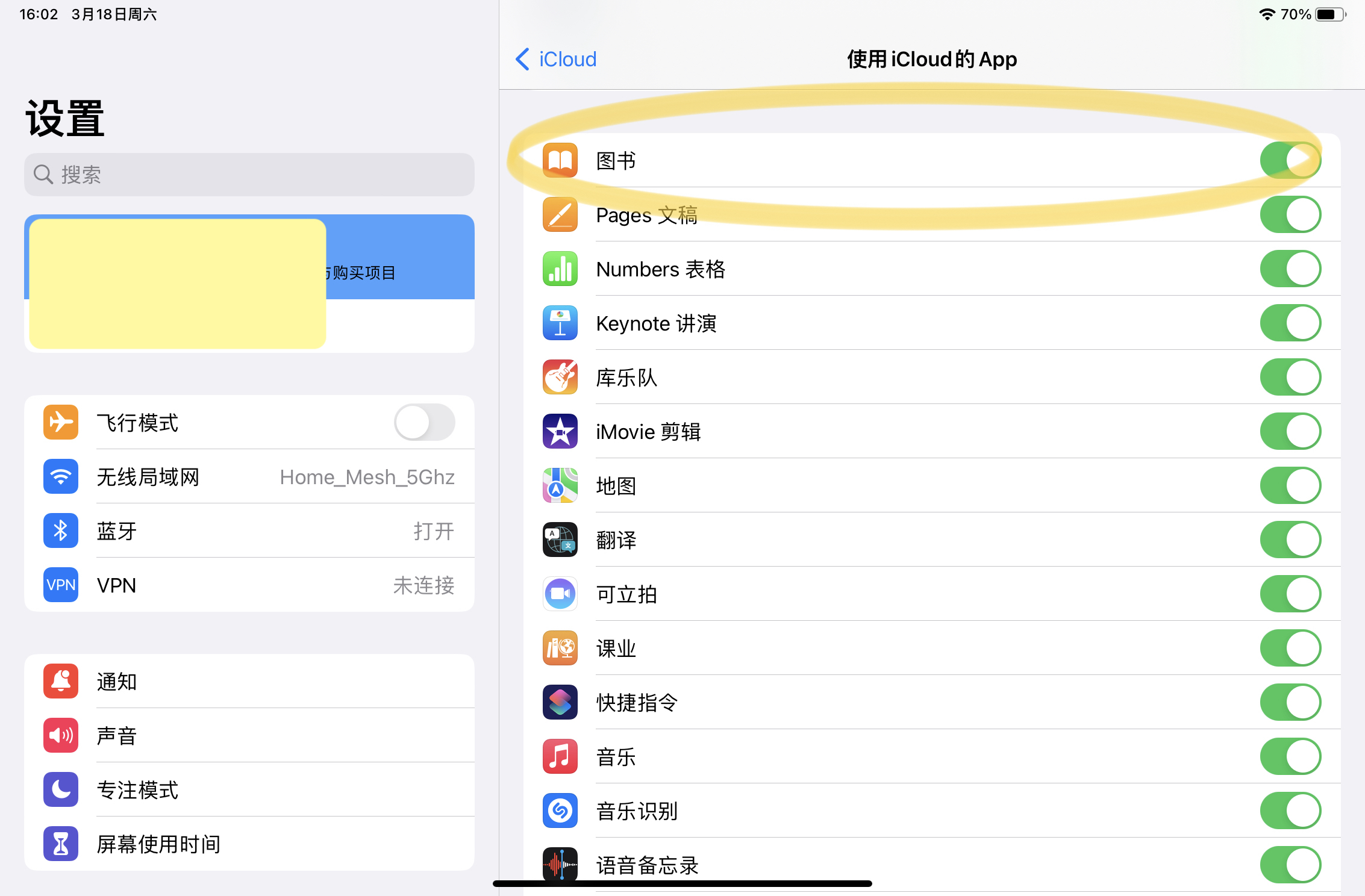Screen dimensions: 1365x896
Task: Switch off Voice Memos (语音备忘录) toggle
Action: 1290,865
